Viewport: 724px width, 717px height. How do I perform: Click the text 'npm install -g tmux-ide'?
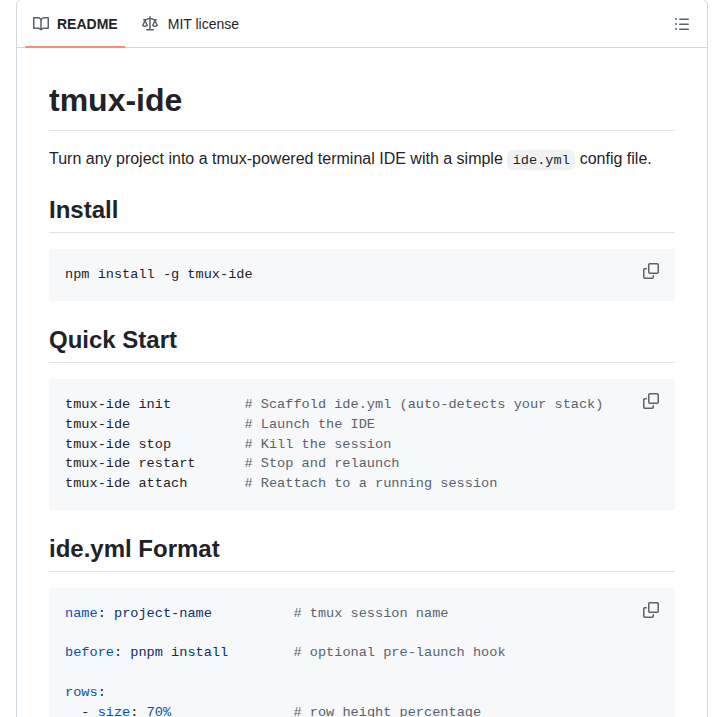[x=159, y=274]
